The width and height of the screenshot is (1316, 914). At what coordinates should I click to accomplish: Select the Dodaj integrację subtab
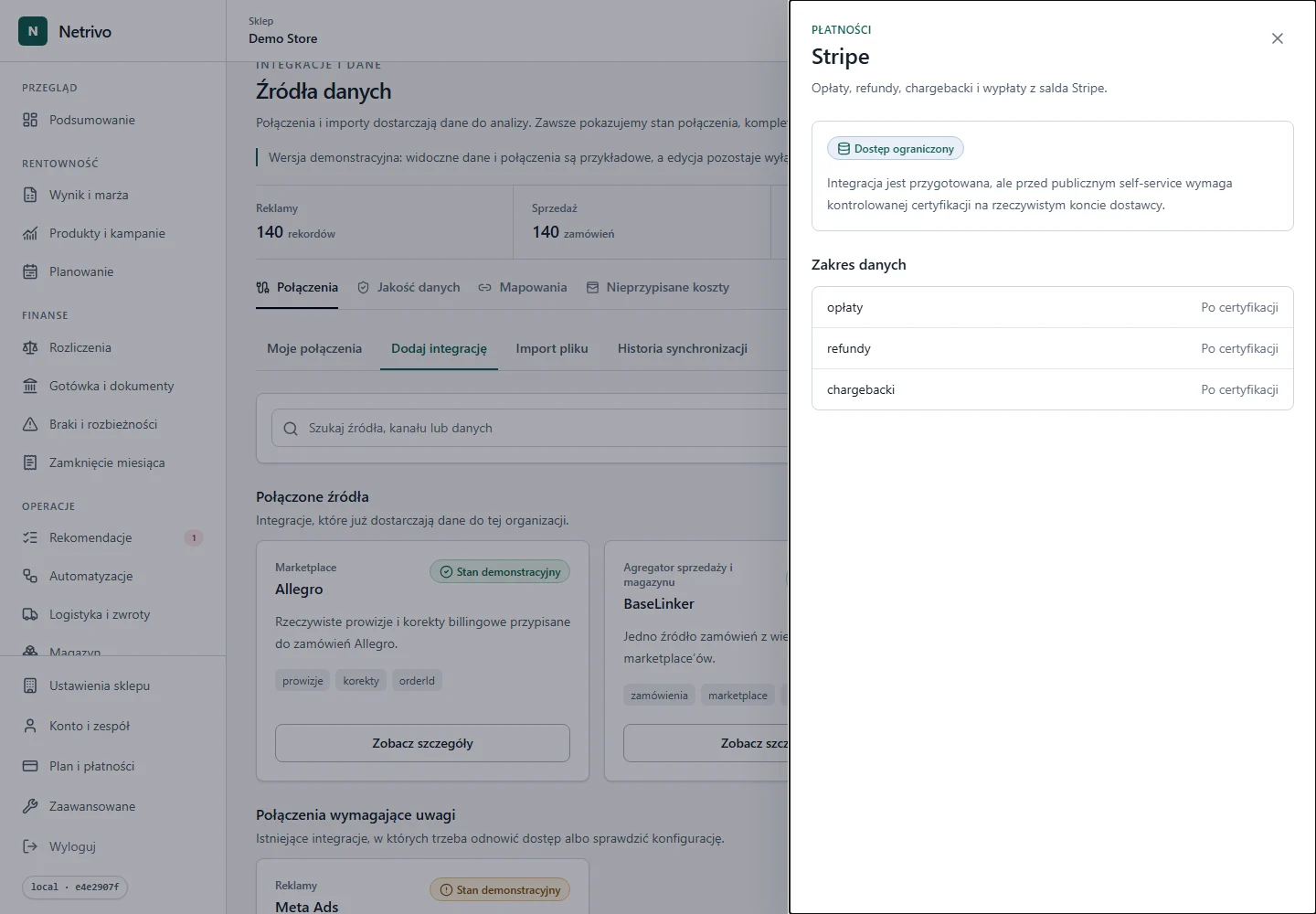click(x=439, y=348)
